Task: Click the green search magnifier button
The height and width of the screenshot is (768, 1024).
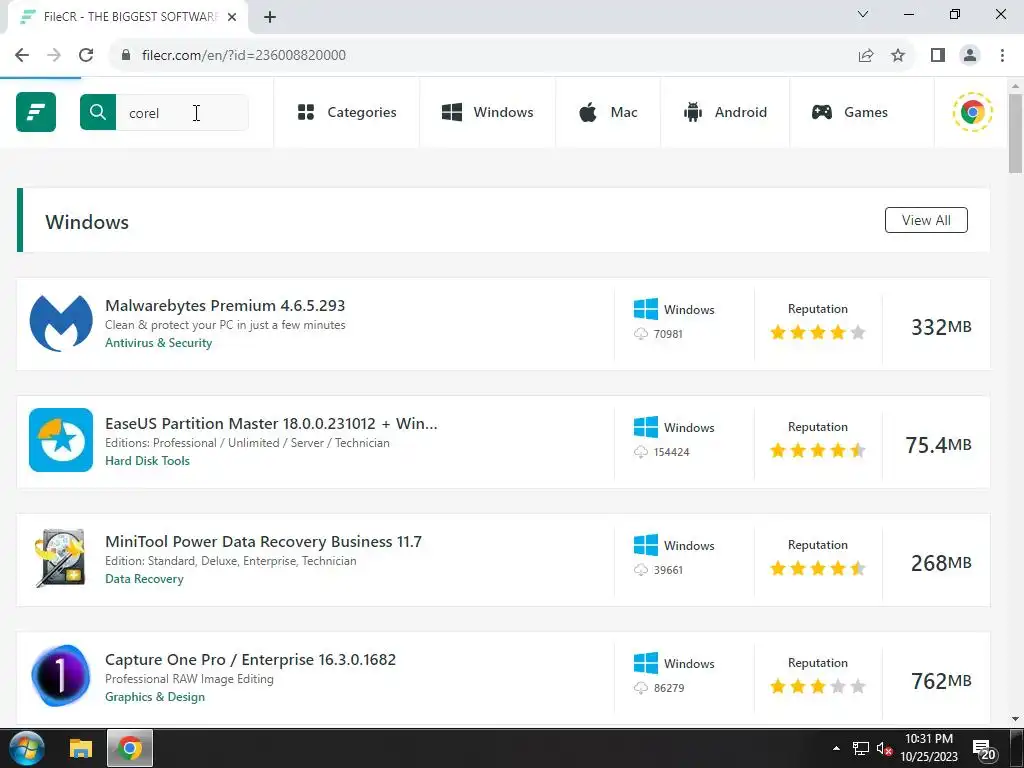Action: pyautogui.click(x=98, y=112)
